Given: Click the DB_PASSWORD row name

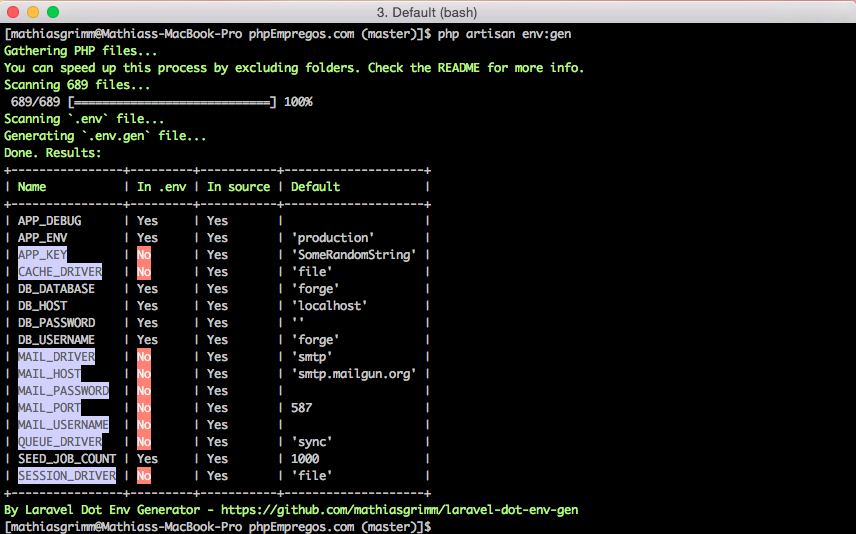Looking at the screenshot, I should click(56, 322).
